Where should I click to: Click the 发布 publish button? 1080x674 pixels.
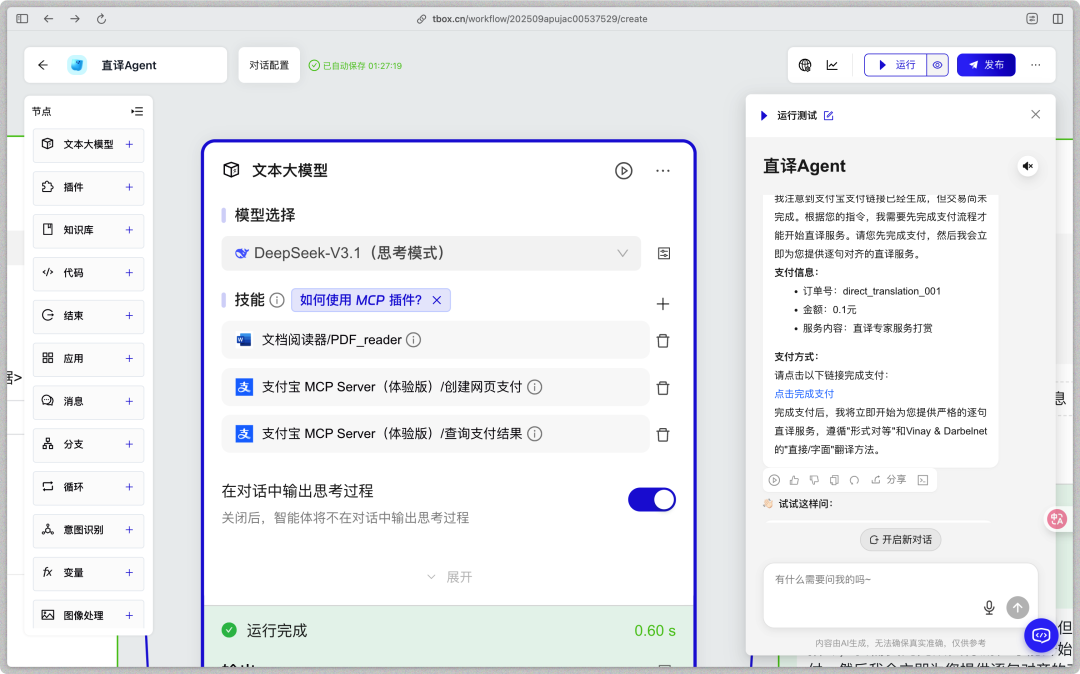[x=986, y=65]
